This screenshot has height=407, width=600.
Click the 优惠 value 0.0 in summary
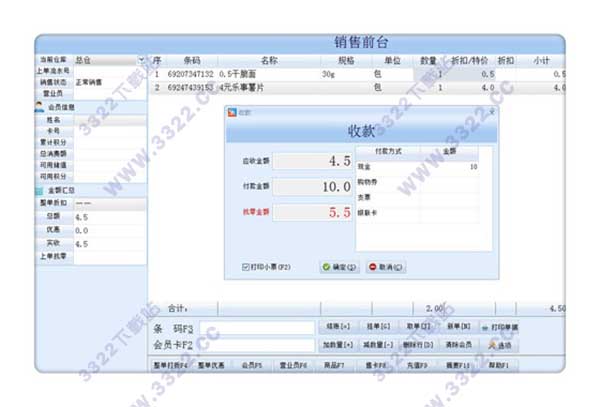82,231
